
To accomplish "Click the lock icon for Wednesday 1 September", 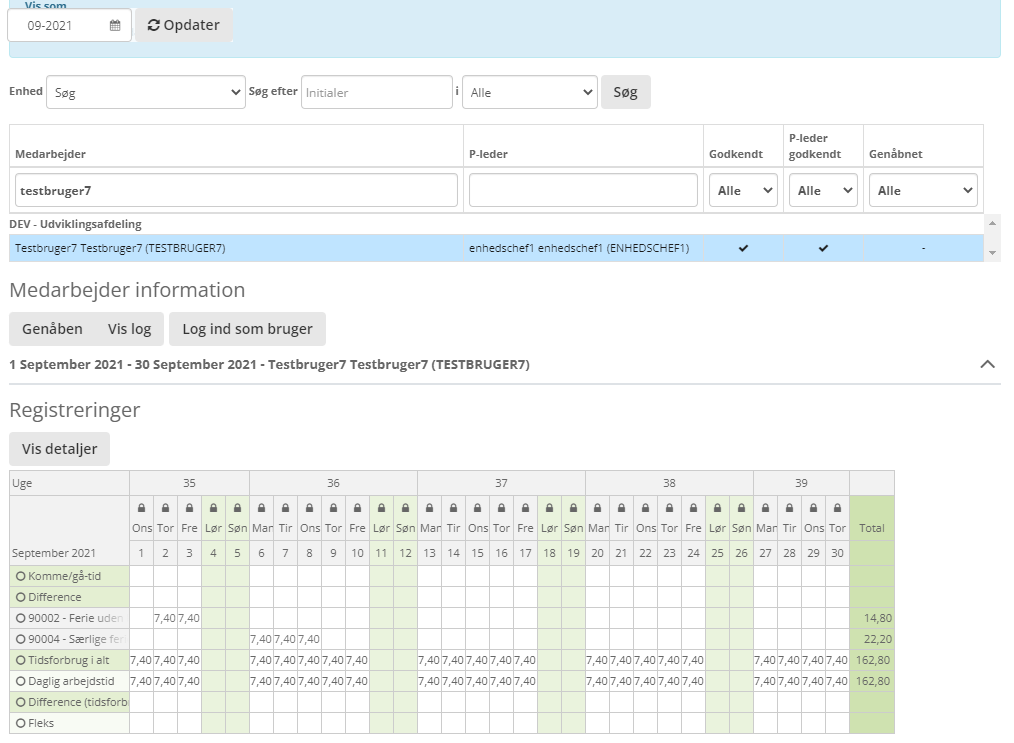I will [141, 508].
